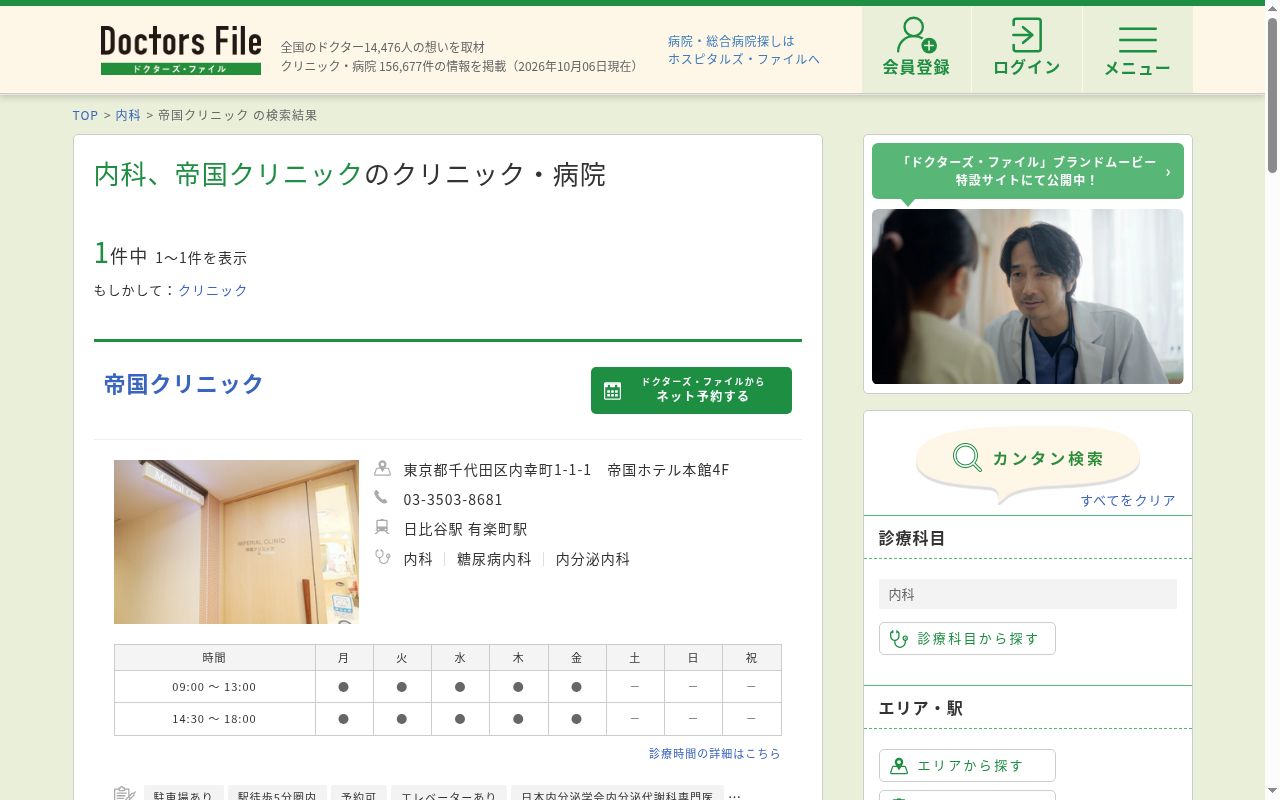Open the 帝国クリニック clinic title
The width and height of the screenshot is (1280, 800).
pyautogui.click(x=184, y=384)
